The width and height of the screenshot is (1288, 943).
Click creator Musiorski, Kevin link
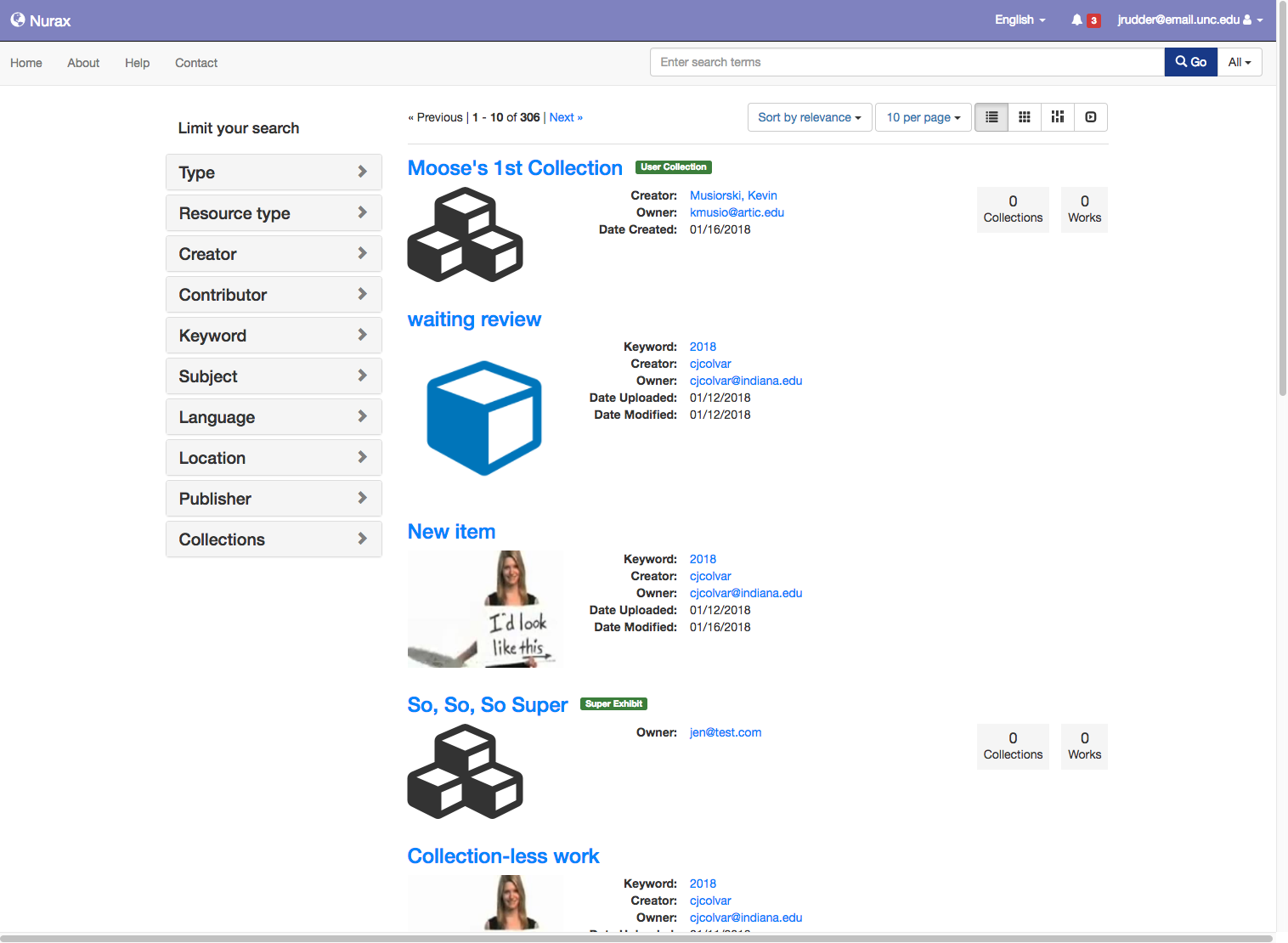(x=733, y=195)
